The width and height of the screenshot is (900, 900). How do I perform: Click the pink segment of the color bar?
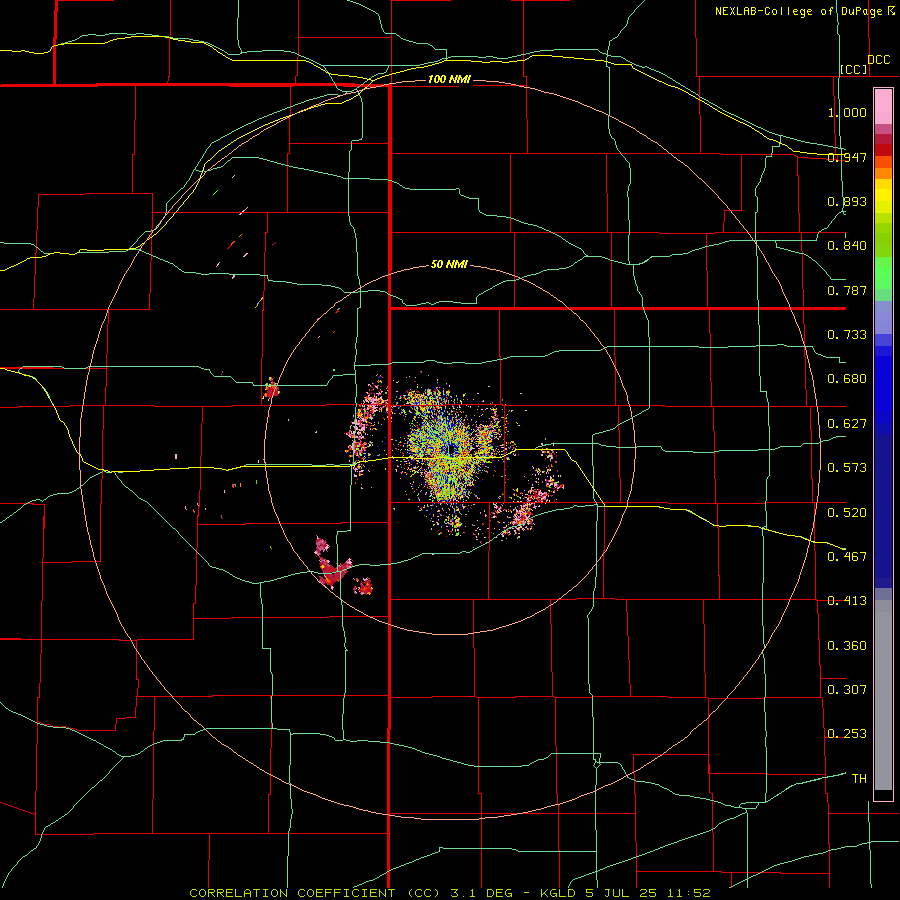click(x=883, y=107)
